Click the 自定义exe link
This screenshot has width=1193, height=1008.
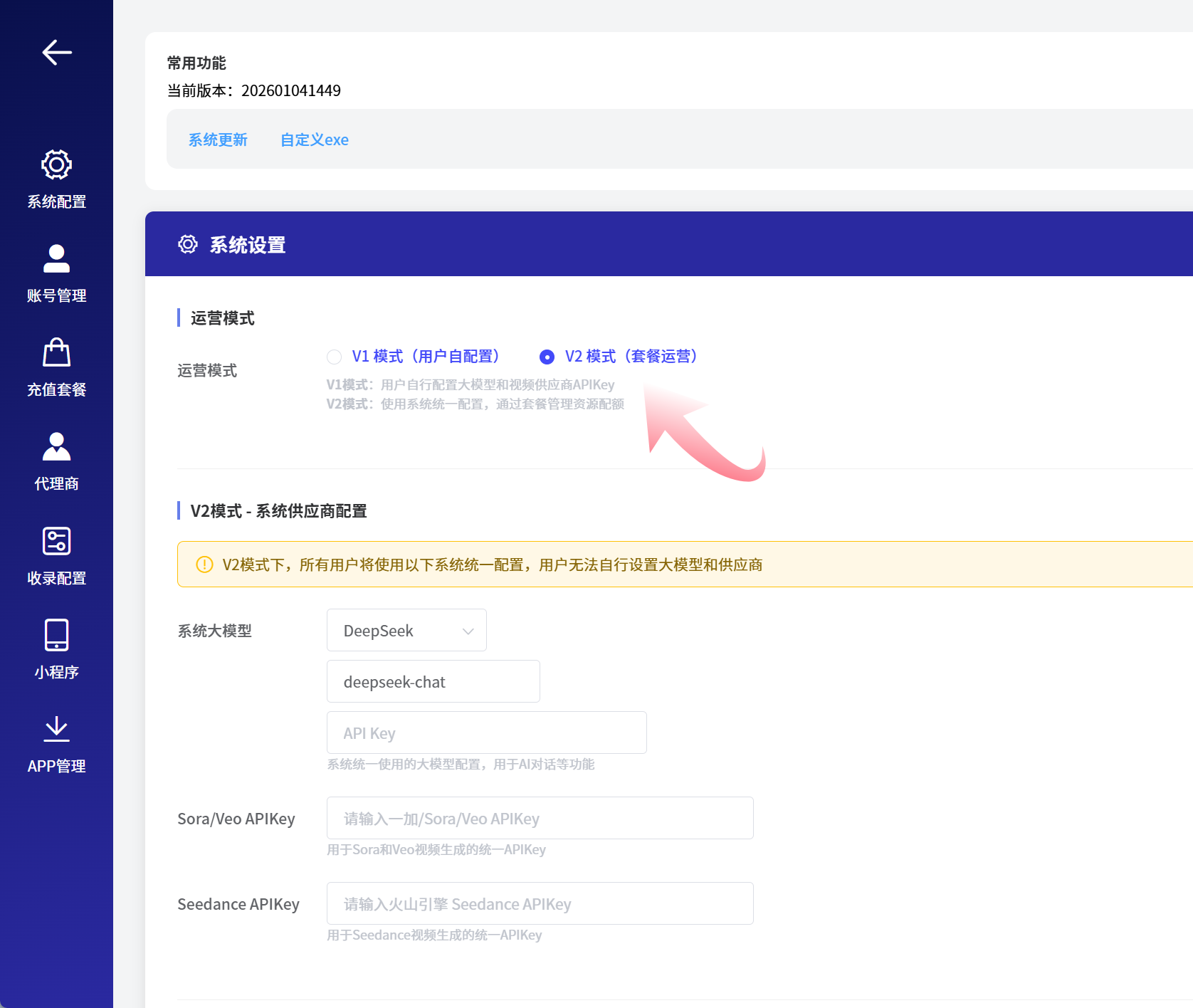314,140
